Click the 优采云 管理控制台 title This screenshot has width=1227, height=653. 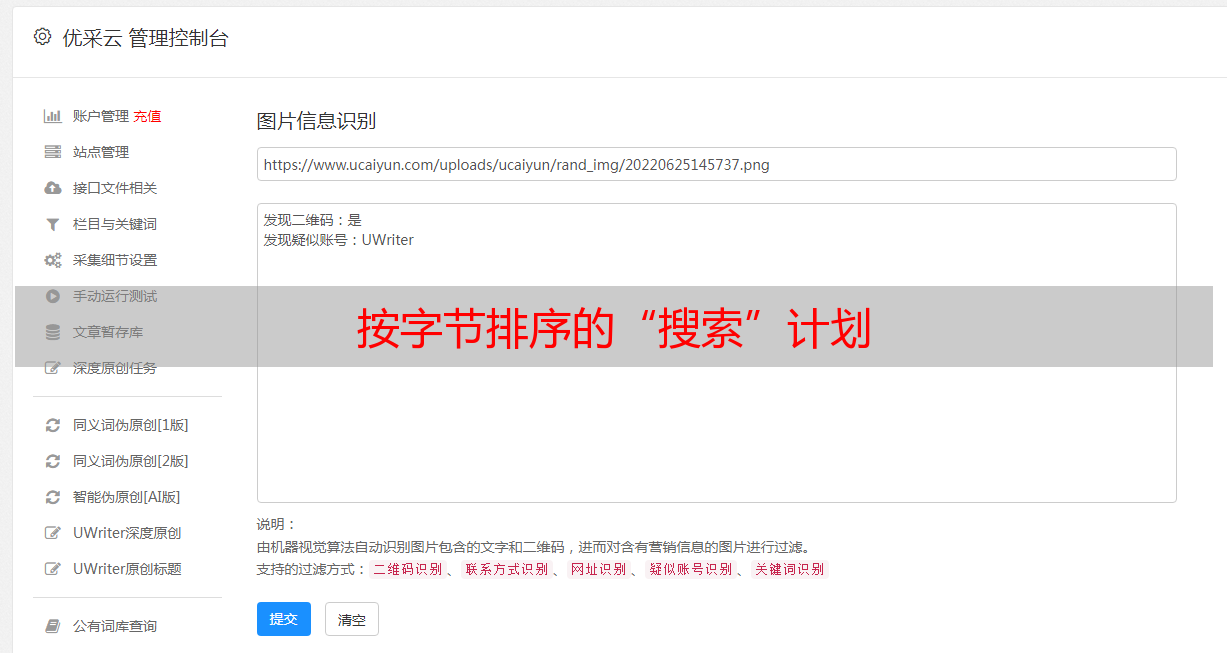click(x=145, y=38)
